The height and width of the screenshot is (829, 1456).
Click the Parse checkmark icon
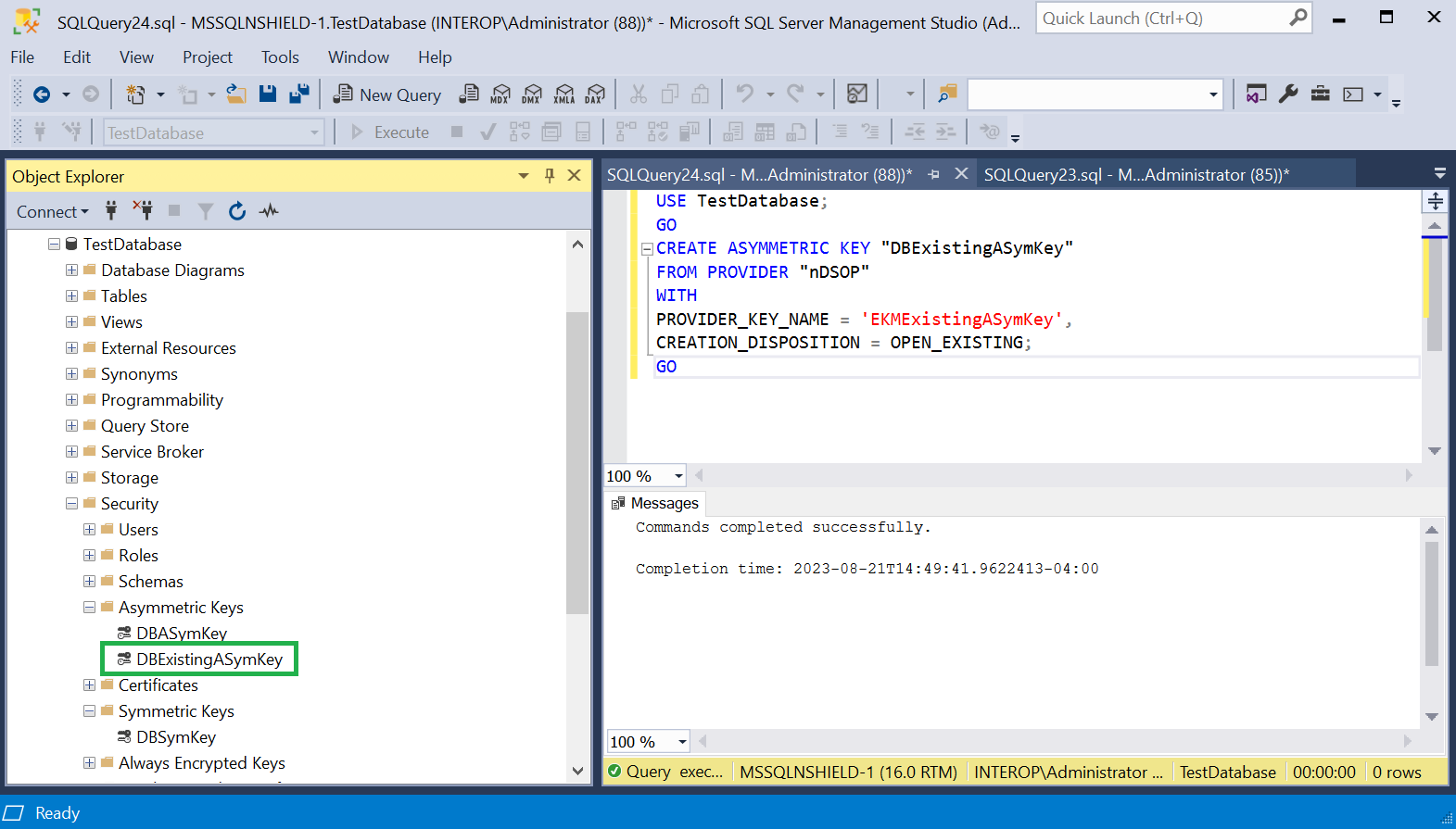click(487, 132)
